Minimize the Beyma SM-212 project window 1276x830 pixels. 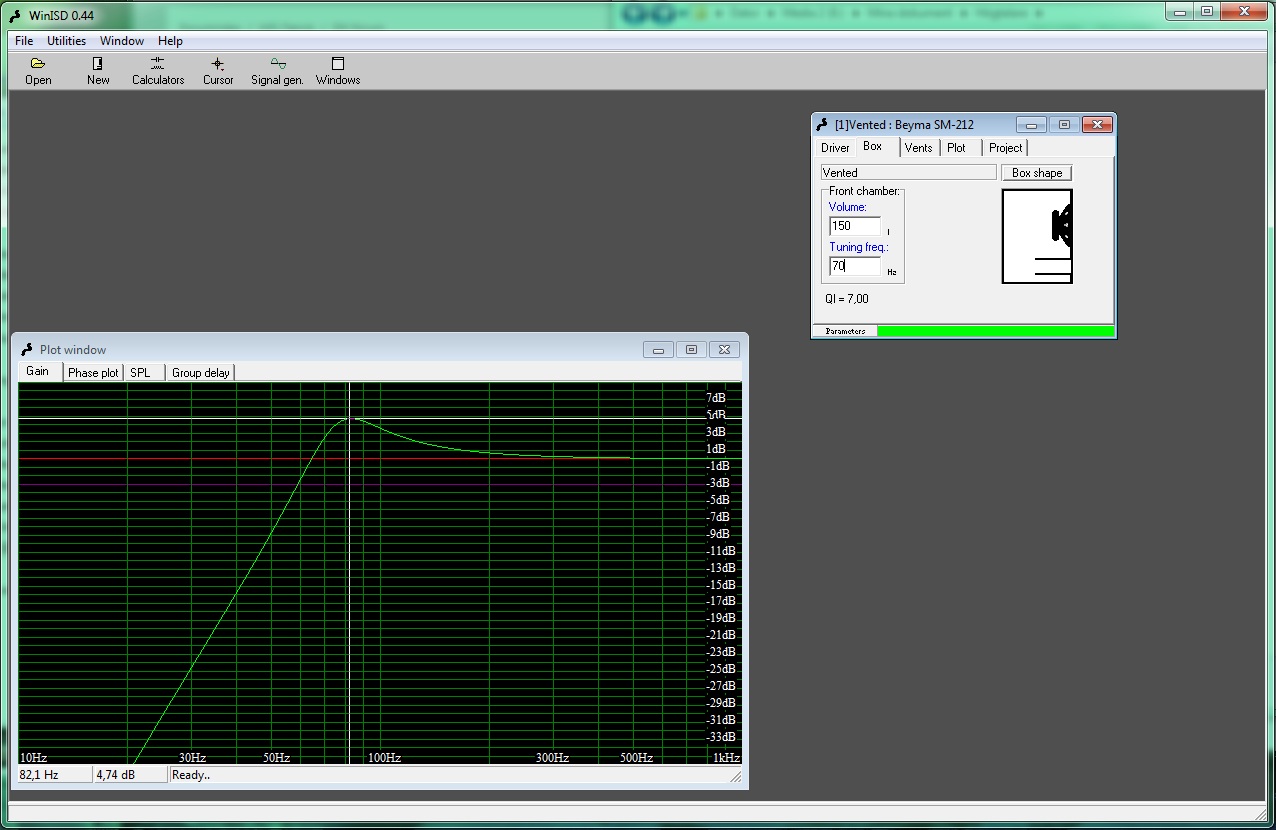tap(1031, 125)
